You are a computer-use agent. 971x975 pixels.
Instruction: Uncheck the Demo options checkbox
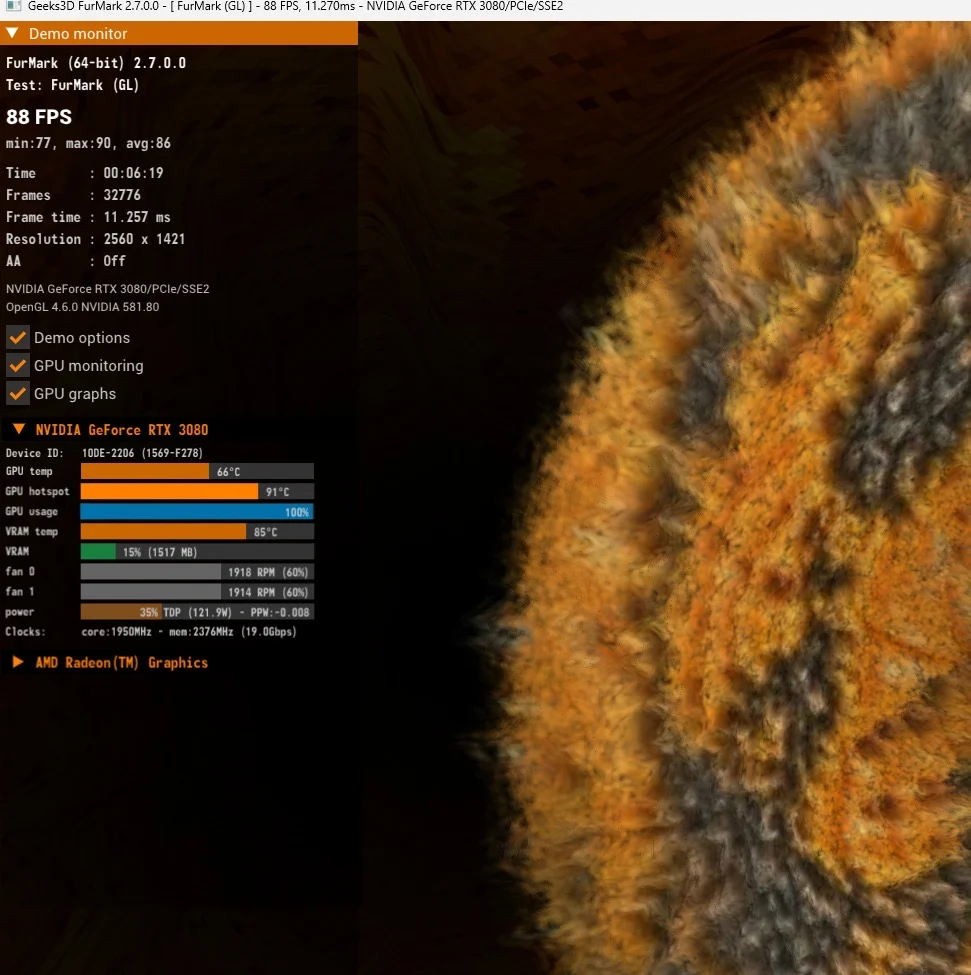click(x=18, y=338)
